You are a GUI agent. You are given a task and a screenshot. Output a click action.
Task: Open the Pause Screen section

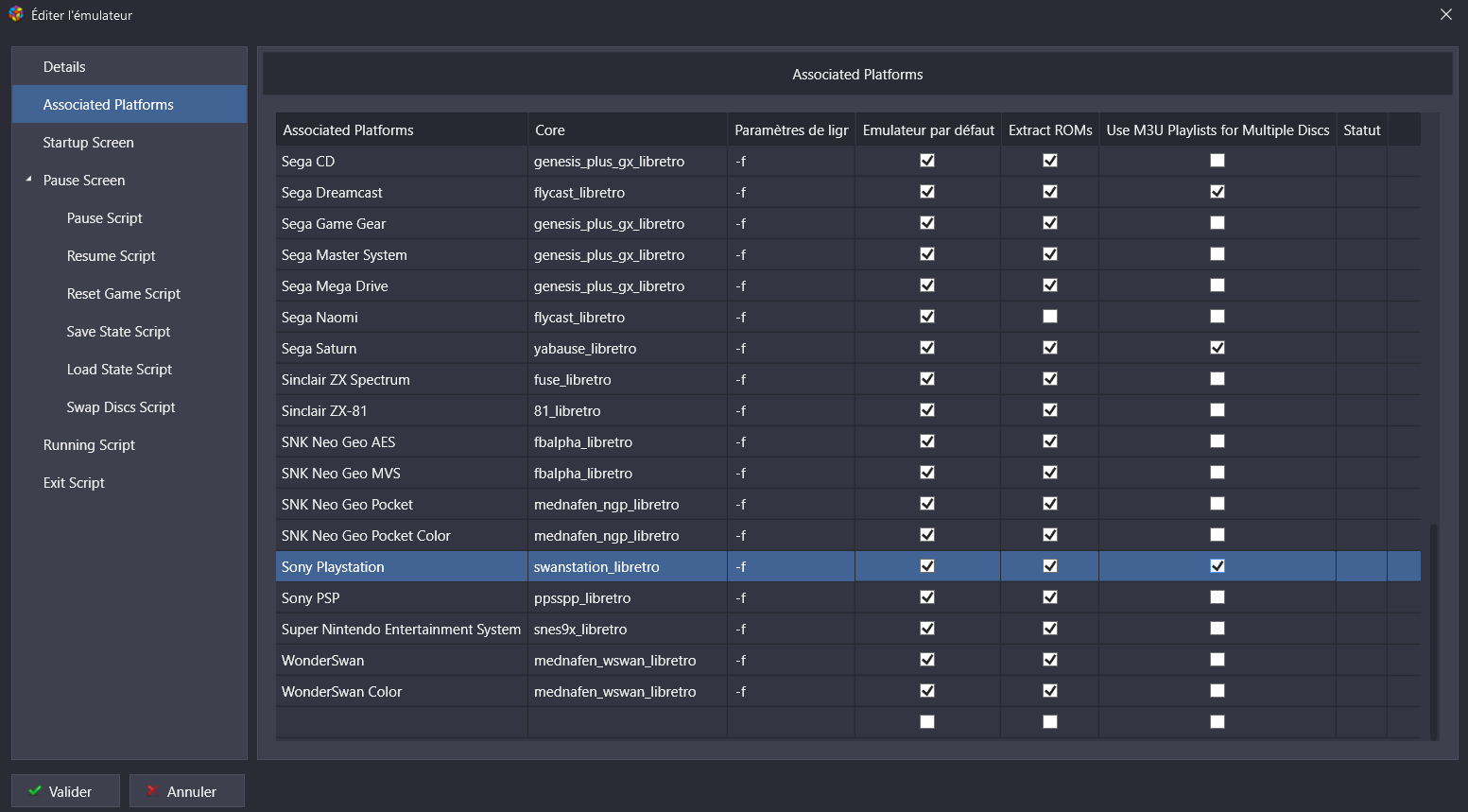[x=130, y=180]
